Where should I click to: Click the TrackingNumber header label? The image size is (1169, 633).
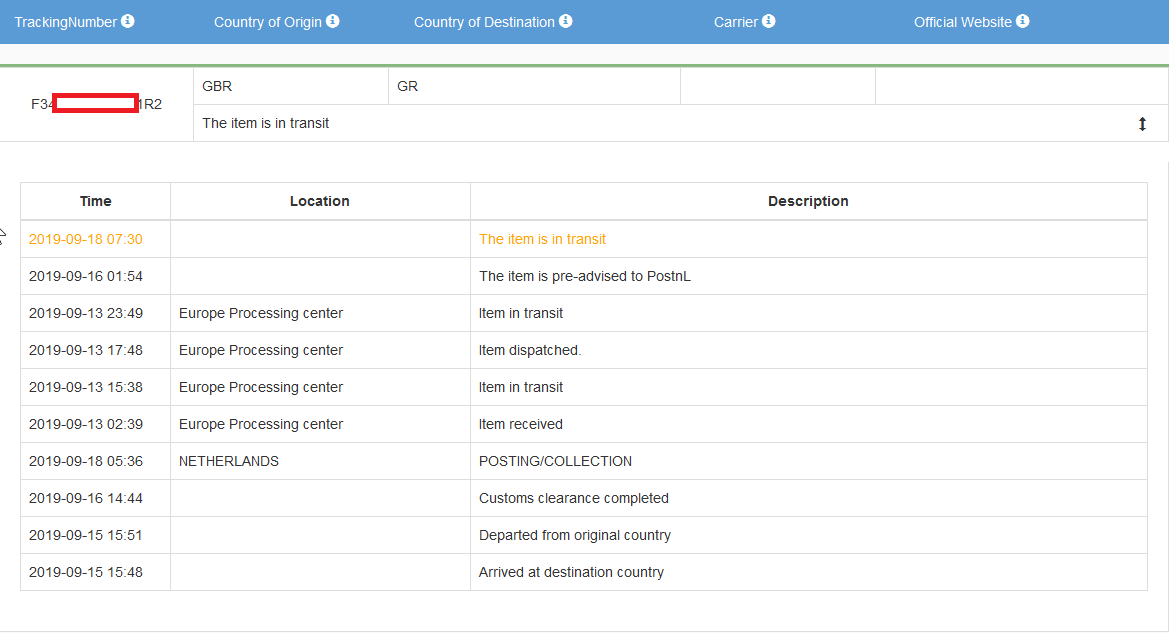66,22
